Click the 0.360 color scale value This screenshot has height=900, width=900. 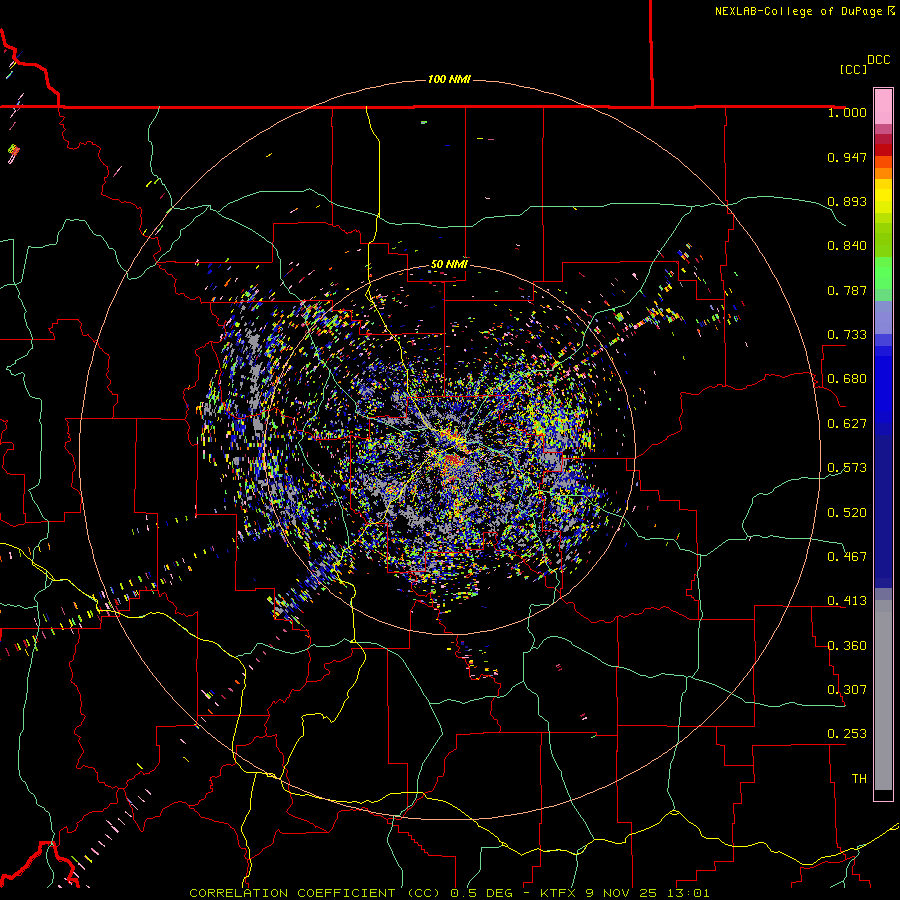click(847, 646)
